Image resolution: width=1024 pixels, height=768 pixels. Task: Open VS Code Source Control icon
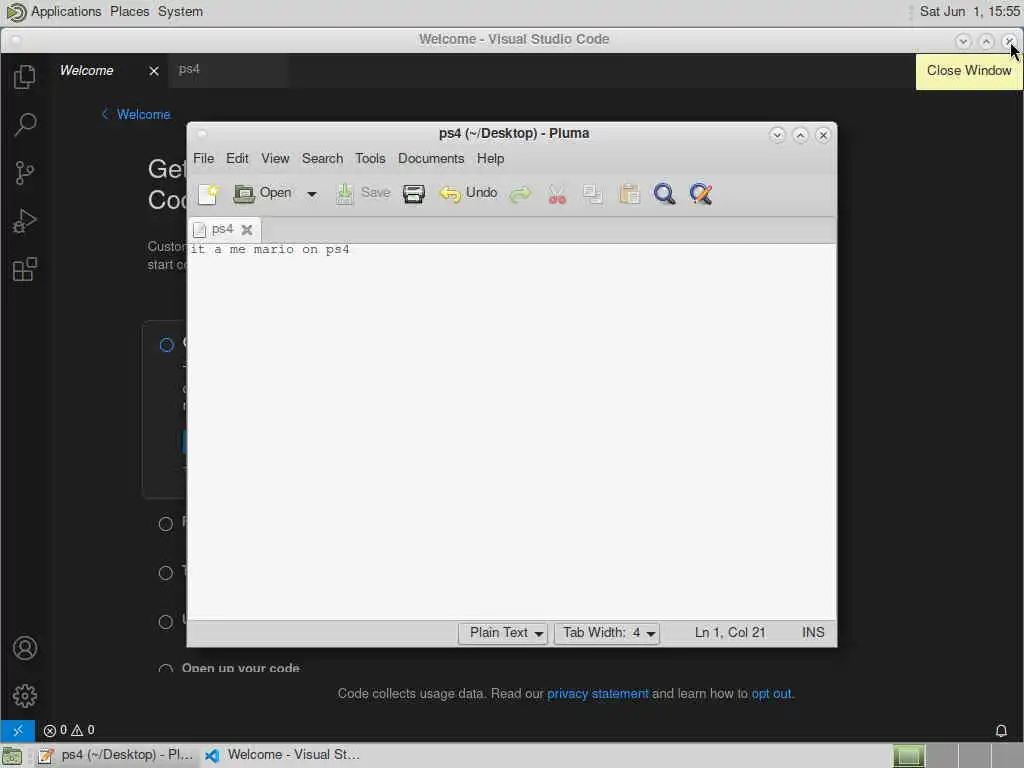tap(24, 172)
